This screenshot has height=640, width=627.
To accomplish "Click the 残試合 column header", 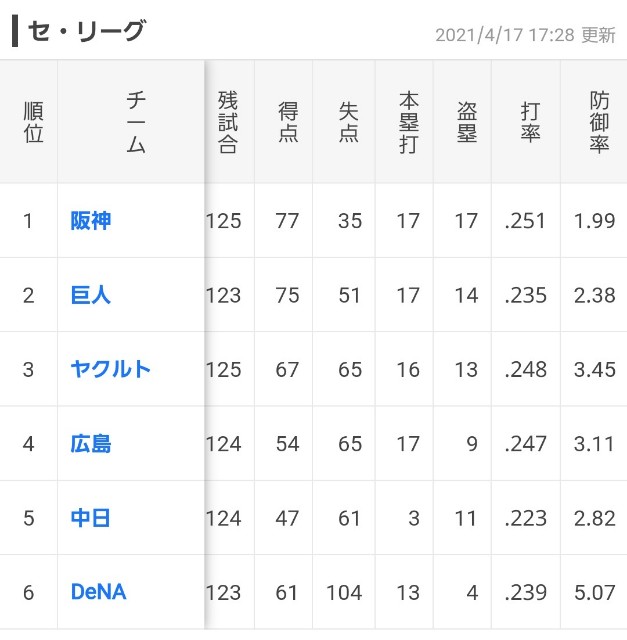I will point(228,122).
